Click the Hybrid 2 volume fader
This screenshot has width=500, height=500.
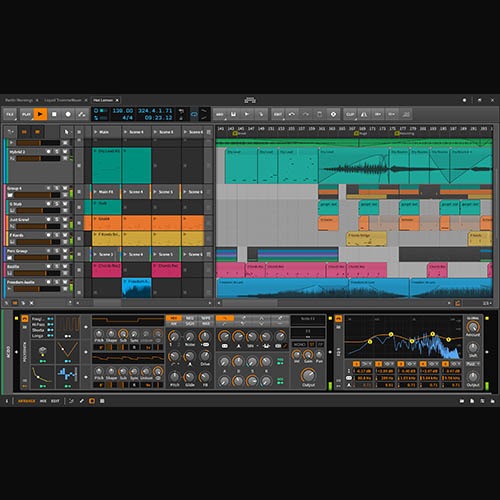coord(38,159)
